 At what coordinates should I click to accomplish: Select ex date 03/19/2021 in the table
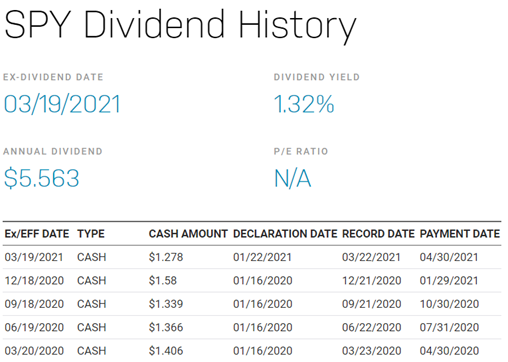34,257
